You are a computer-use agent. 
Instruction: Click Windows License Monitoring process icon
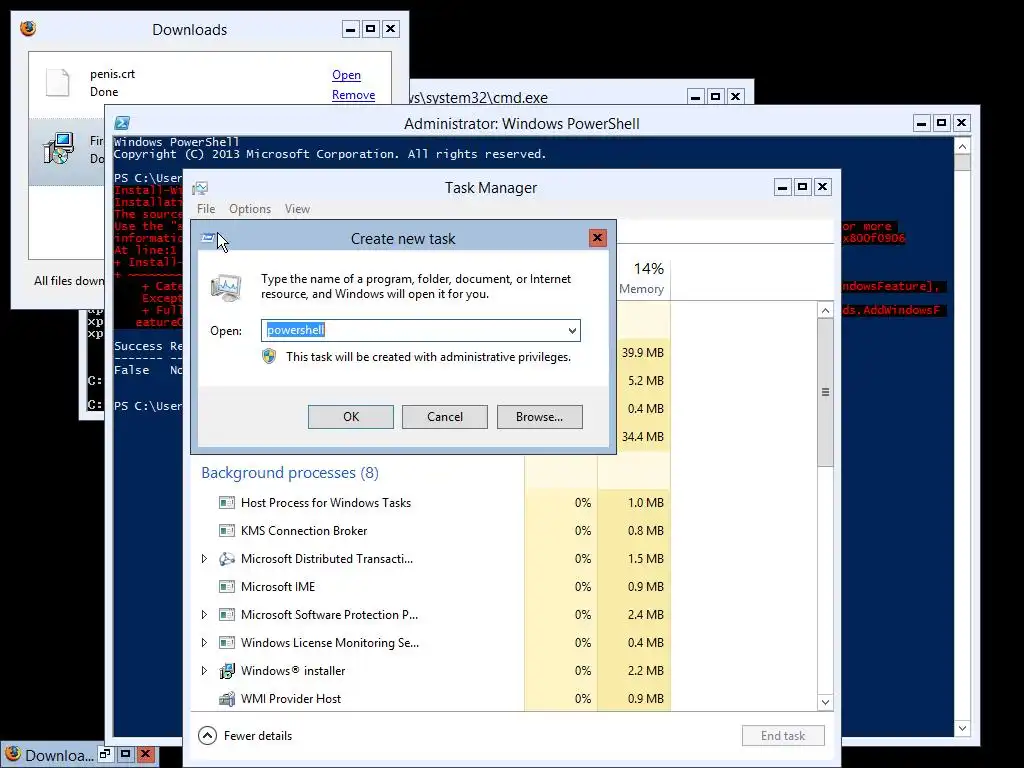(227, 643)
